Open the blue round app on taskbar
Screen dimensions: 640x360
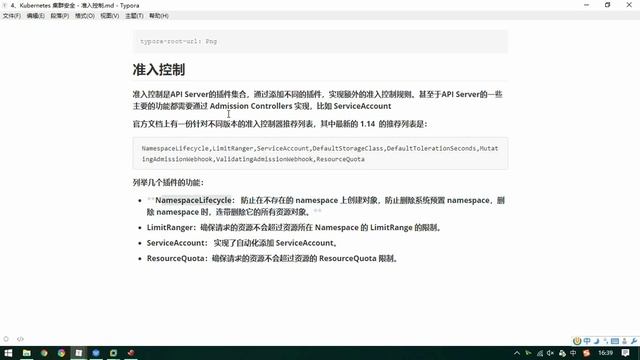click(x=96, y=353)
